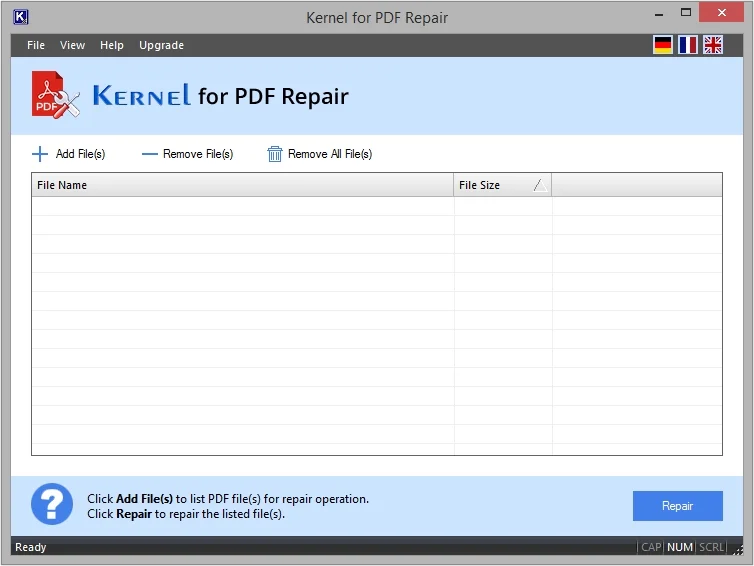
Task: Click the Remove All File(s) label
Action: coord(330,154)
